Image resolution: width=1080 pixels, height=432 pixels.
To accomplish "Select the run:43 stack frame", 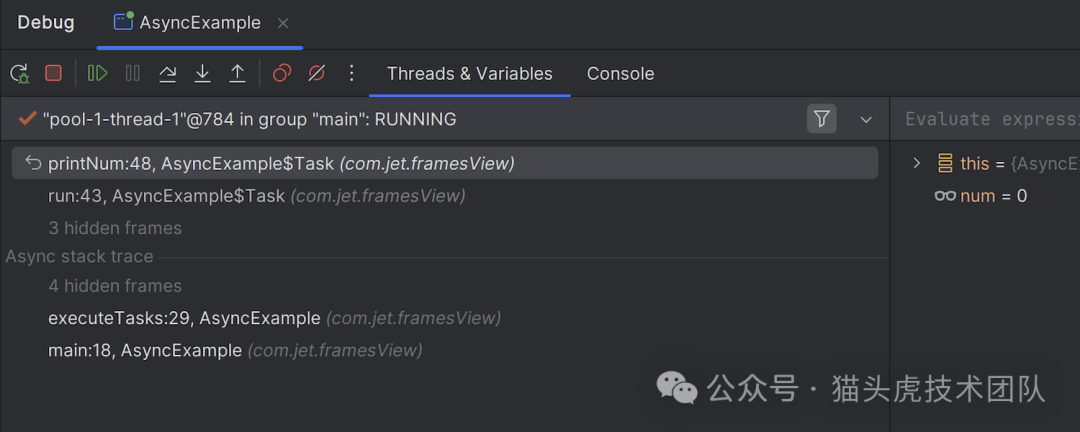I will [166, 196].
